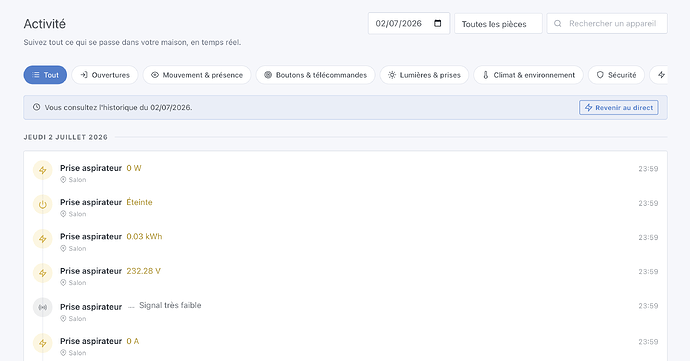Click the clock icon in history banner

click(x=37, y=107)
